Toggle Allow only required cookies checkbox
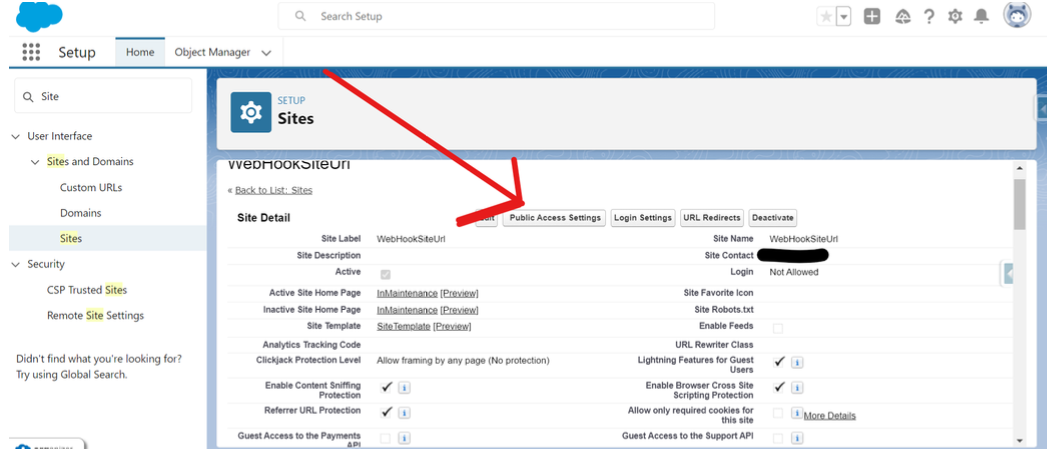Viewport: 1054px width, 454px height. coord(778,413)
